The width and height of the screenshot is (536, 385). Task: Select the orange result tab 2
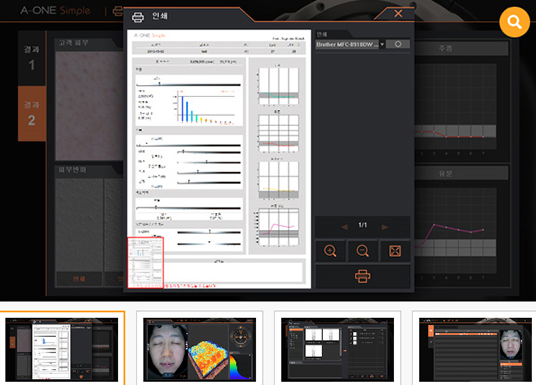(x=32, y=114)
